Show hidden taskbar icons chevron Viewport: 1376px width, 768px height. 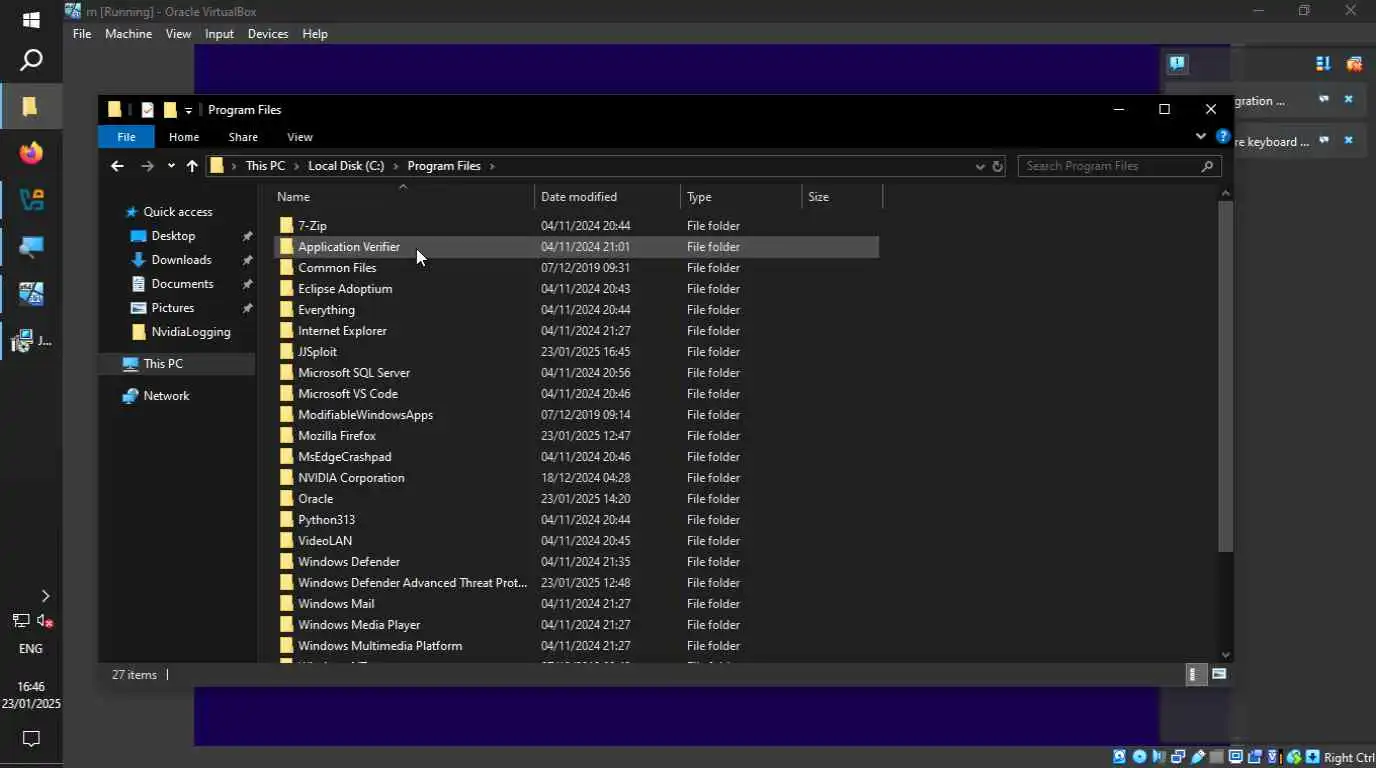pos(44,596)
